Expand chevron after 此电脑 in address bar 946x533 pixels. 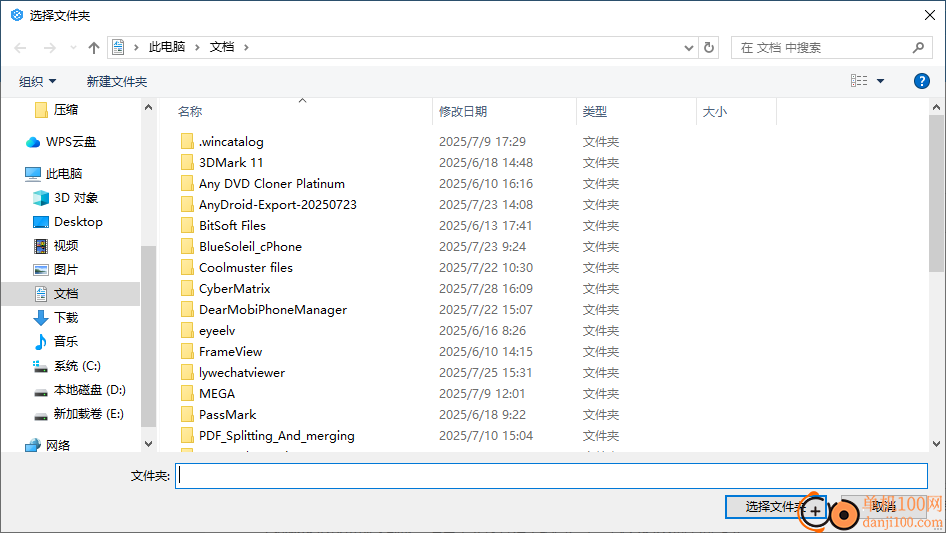click(x=197, y=47)
